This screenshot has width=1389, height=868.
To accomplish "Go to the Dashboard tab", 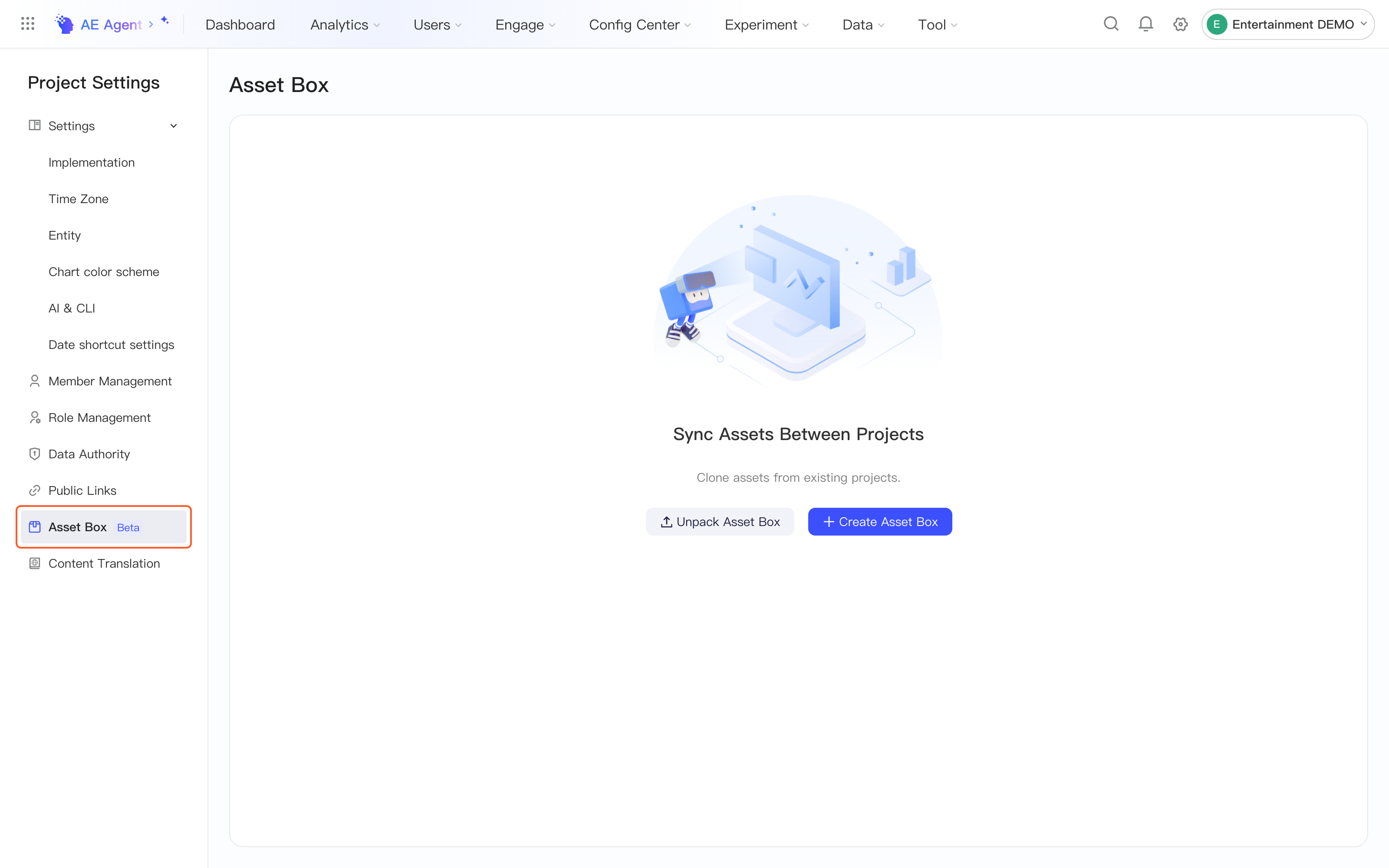I will click(240, 25).
